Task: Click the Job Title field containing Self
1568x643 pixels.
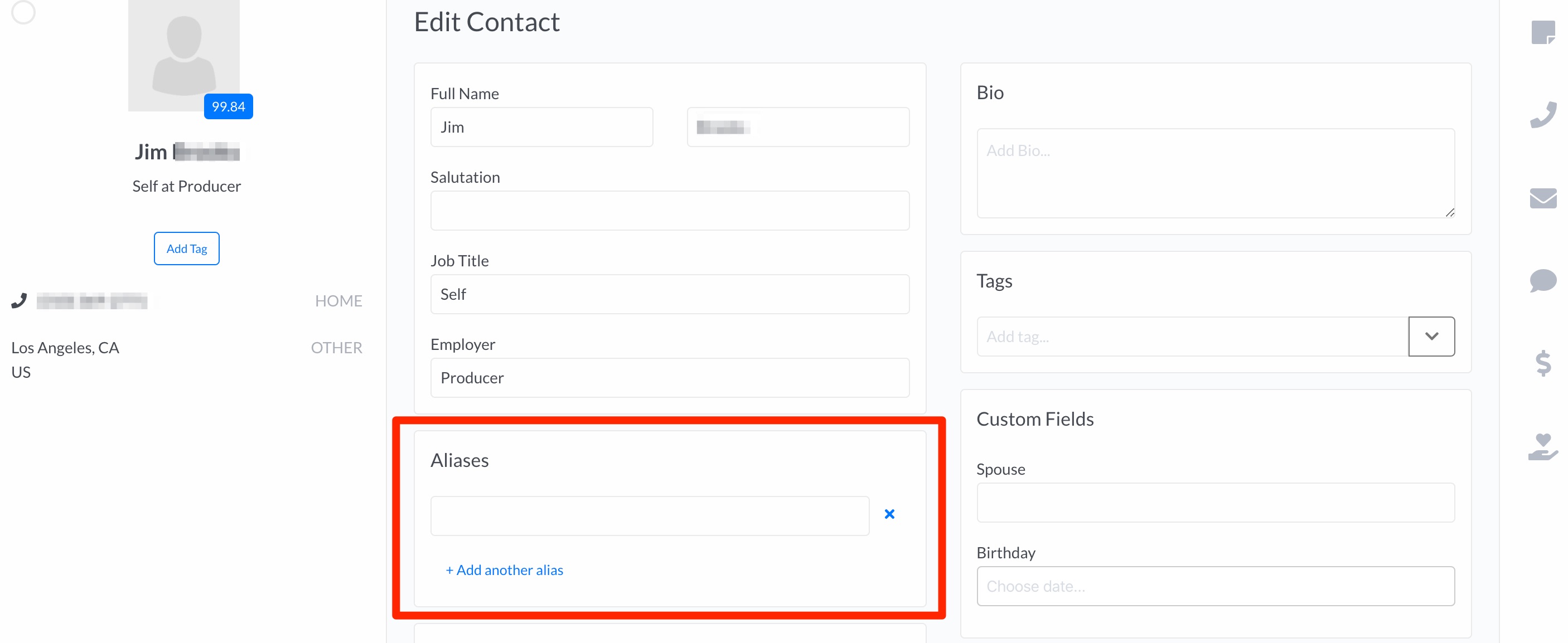Action: (670, 294)
